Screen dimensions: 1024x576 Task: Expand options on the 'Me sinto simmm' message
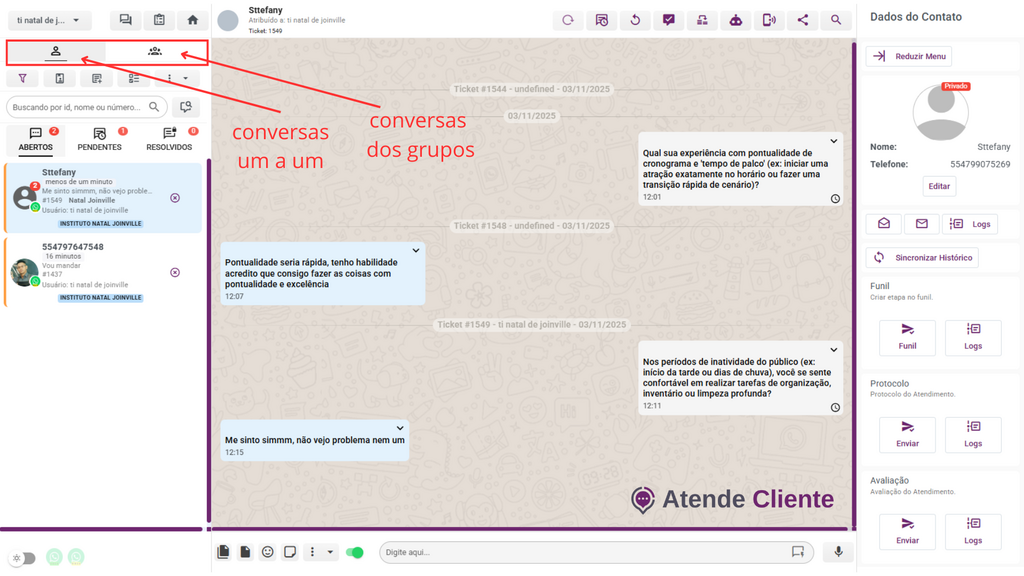(400, 428)
